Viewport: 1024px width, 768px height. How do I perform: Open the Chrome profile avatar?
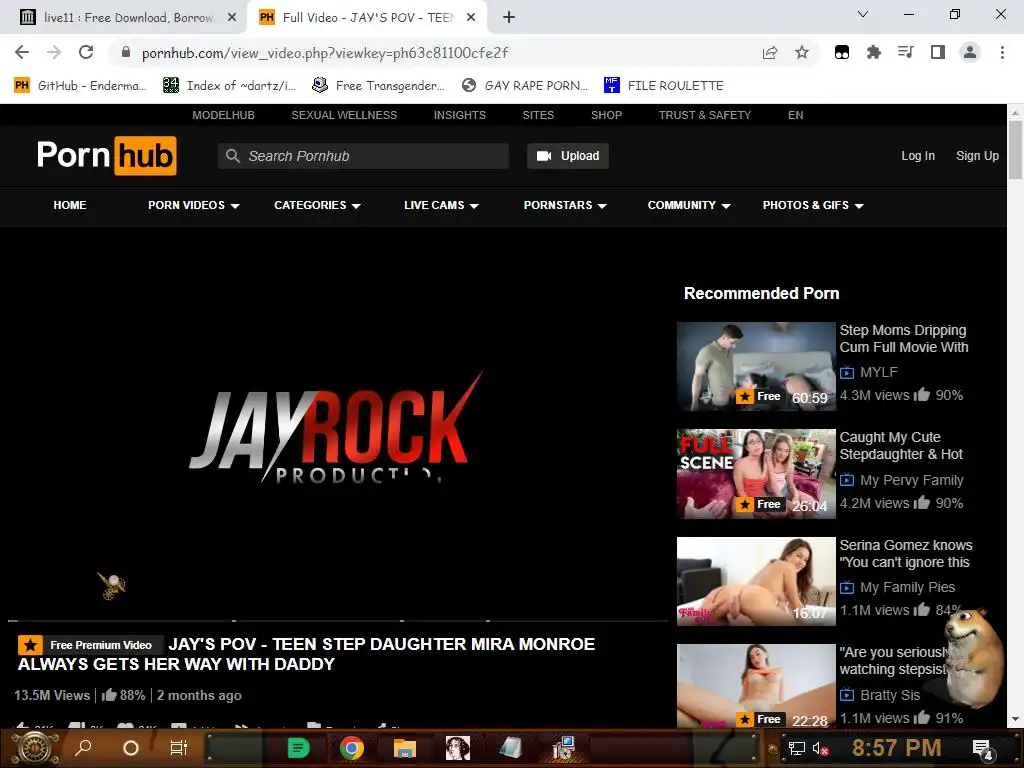click(x=970, y=52)
